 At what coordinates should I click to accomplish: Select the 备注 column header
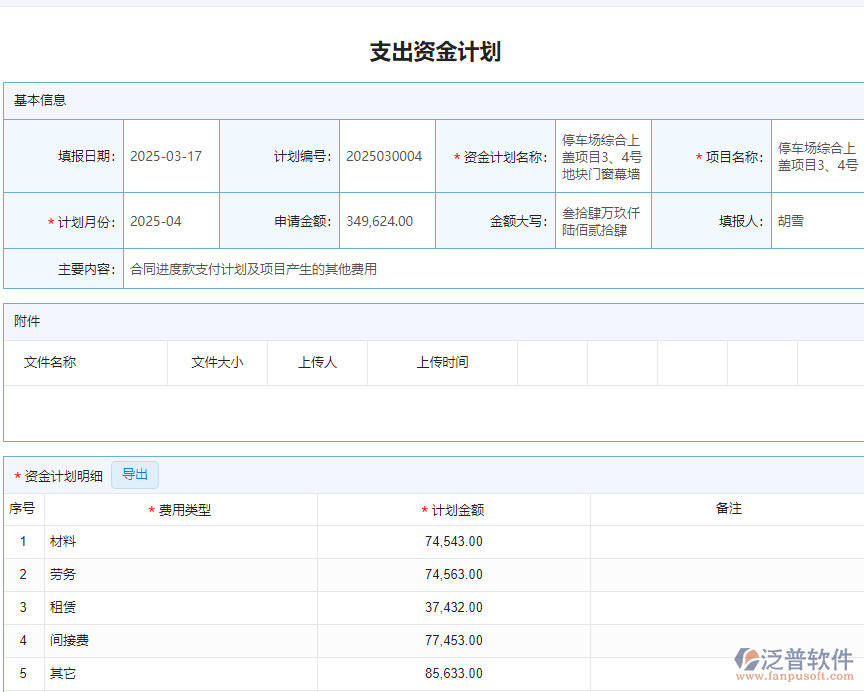[729, 509]
